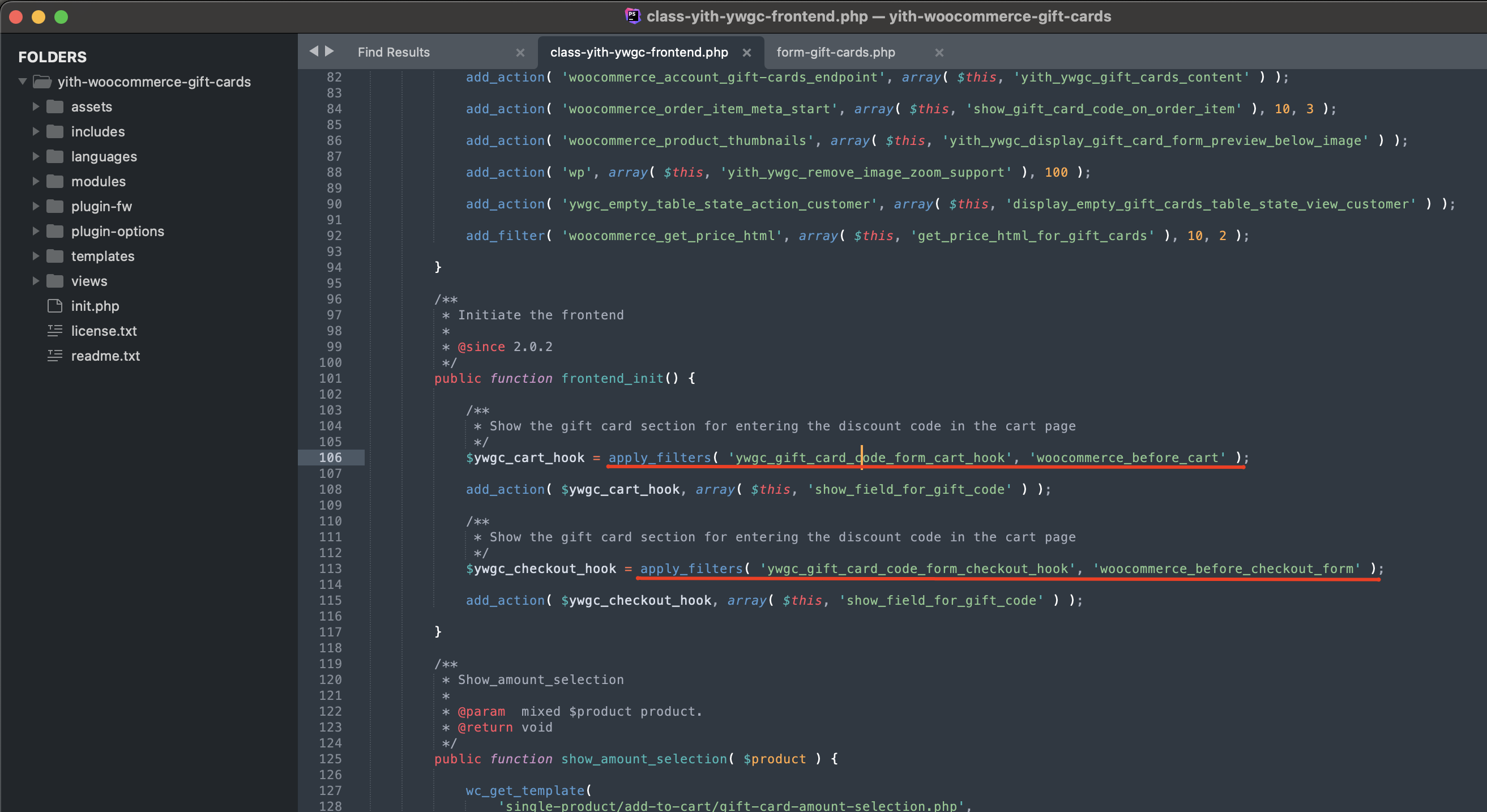Click the @param tag on line 122
The image size is (1487, 812).
point(481,711)
